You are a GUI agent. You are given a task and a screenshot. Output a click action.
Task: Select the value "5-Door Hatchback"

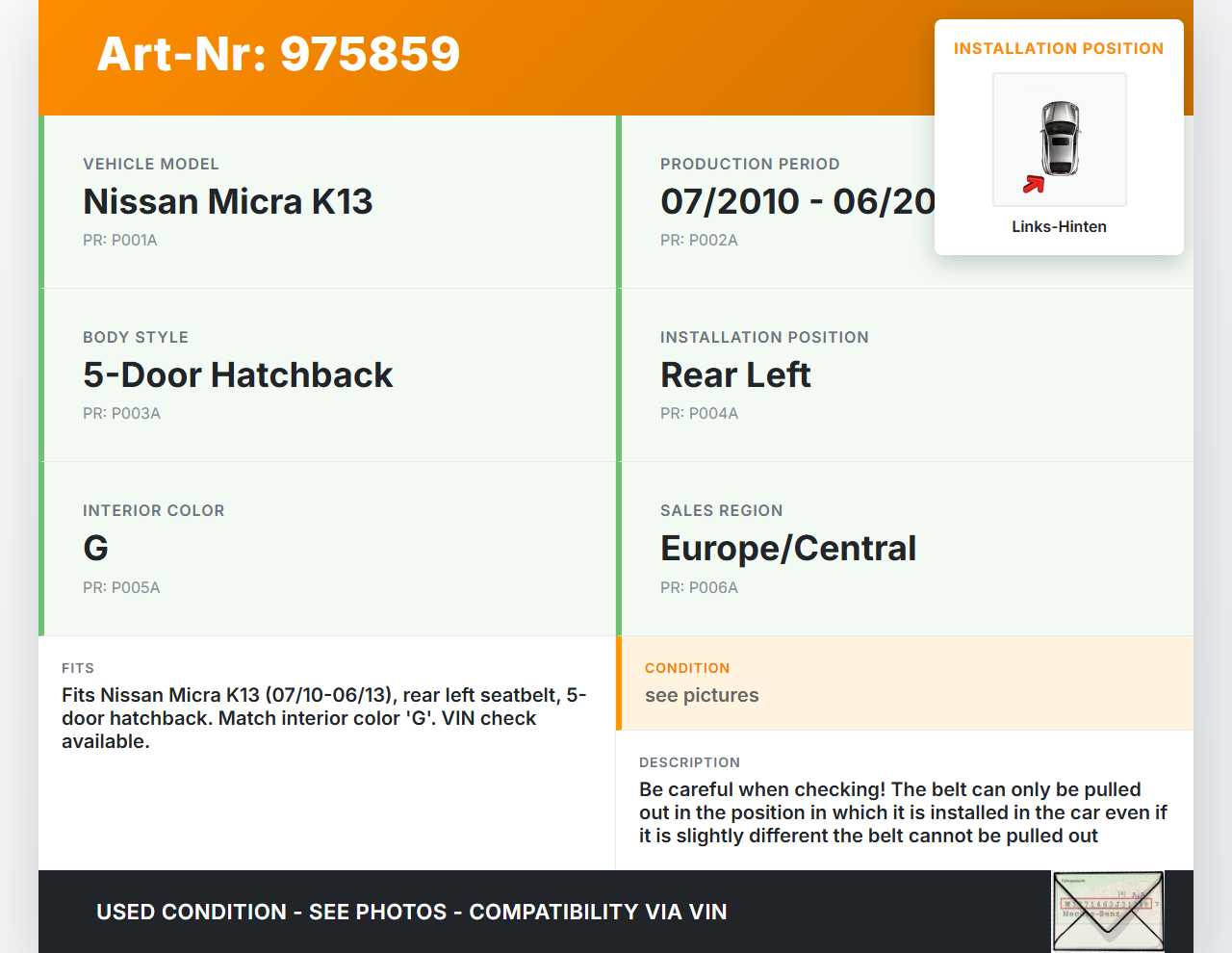click(x=238, y=374)
